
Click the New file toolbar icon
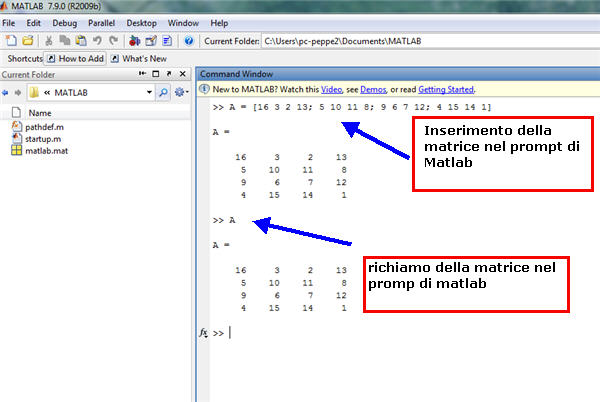pos(11,41)
